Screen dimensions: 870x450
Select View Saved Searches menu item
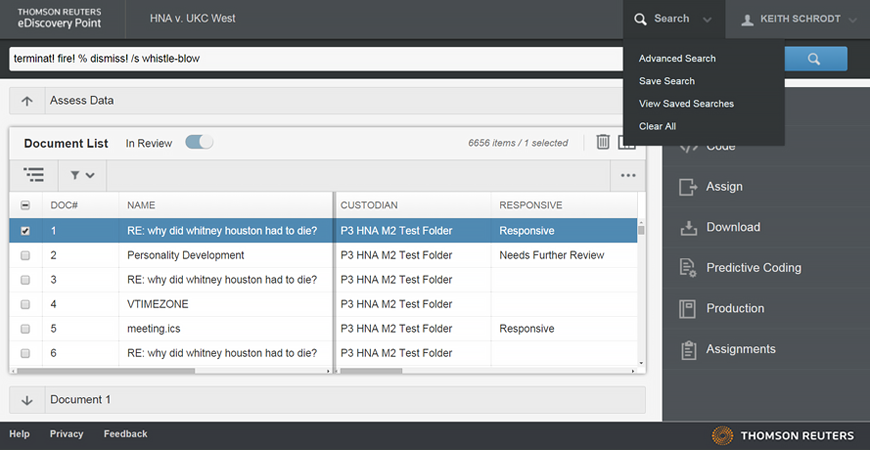tap(686, 104)
